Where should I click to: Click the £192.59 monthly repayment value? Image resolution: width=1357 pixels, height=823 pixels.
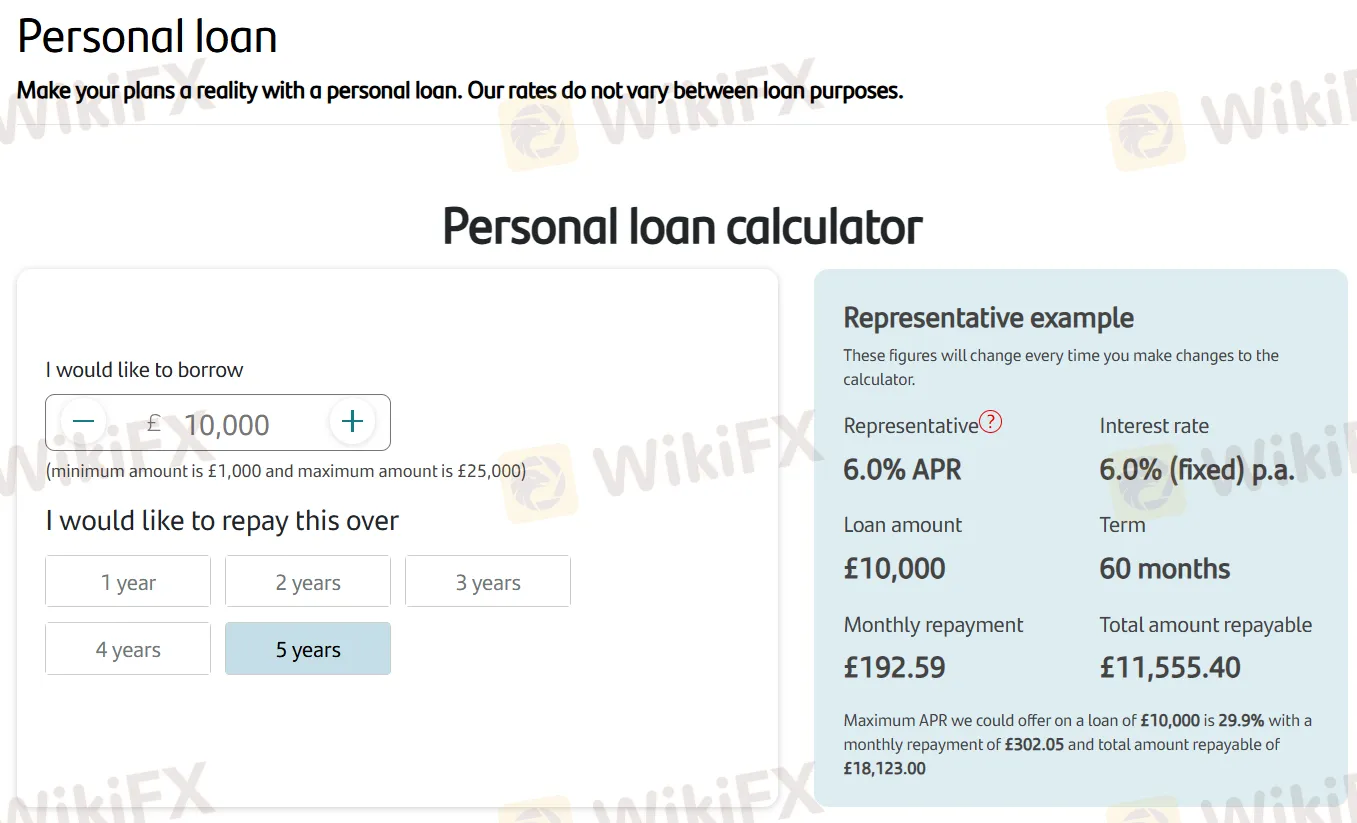[x=894, y=667]
